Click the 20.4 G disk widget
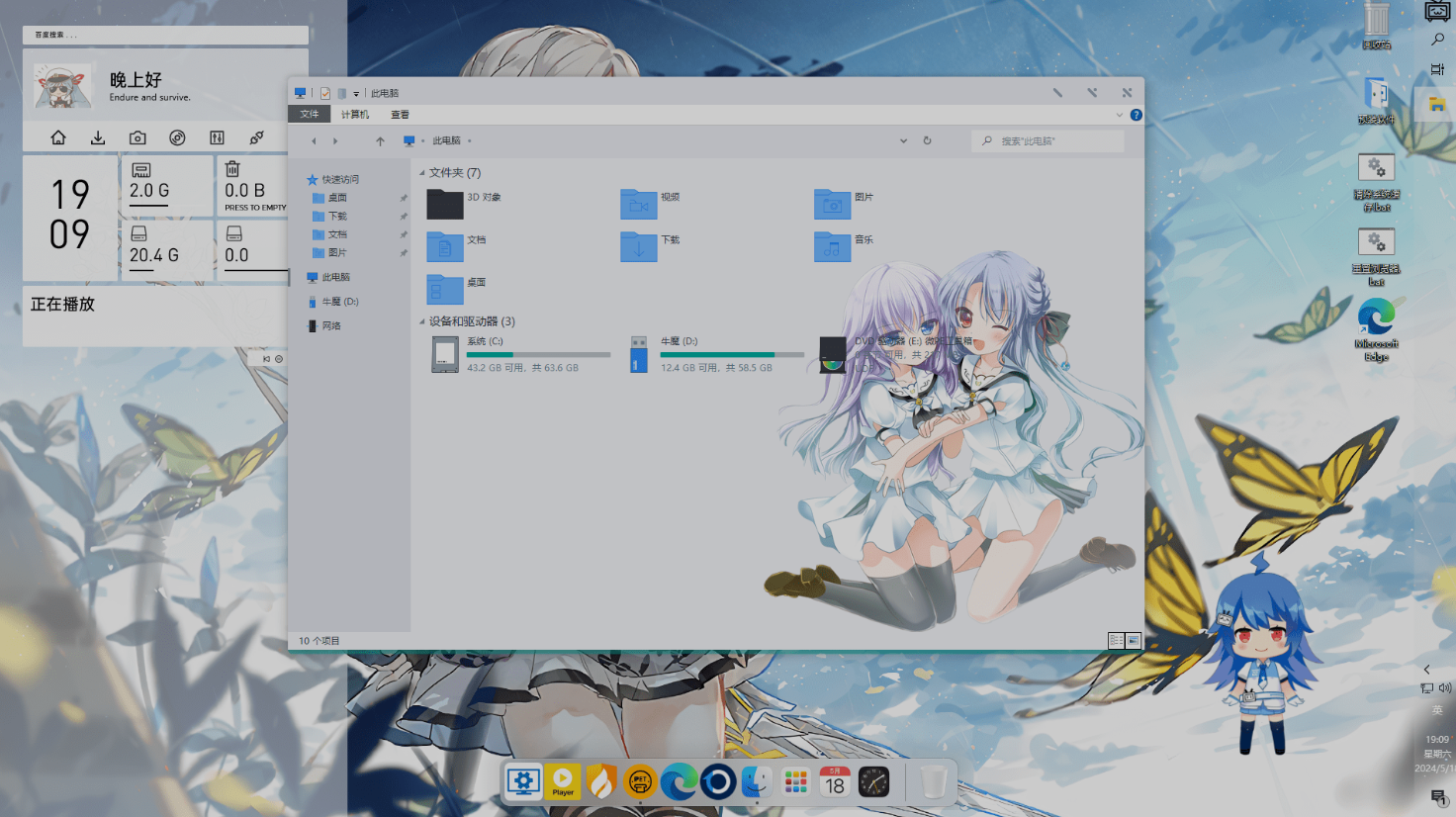This screenshot has width=1456, height=817. 165,249
